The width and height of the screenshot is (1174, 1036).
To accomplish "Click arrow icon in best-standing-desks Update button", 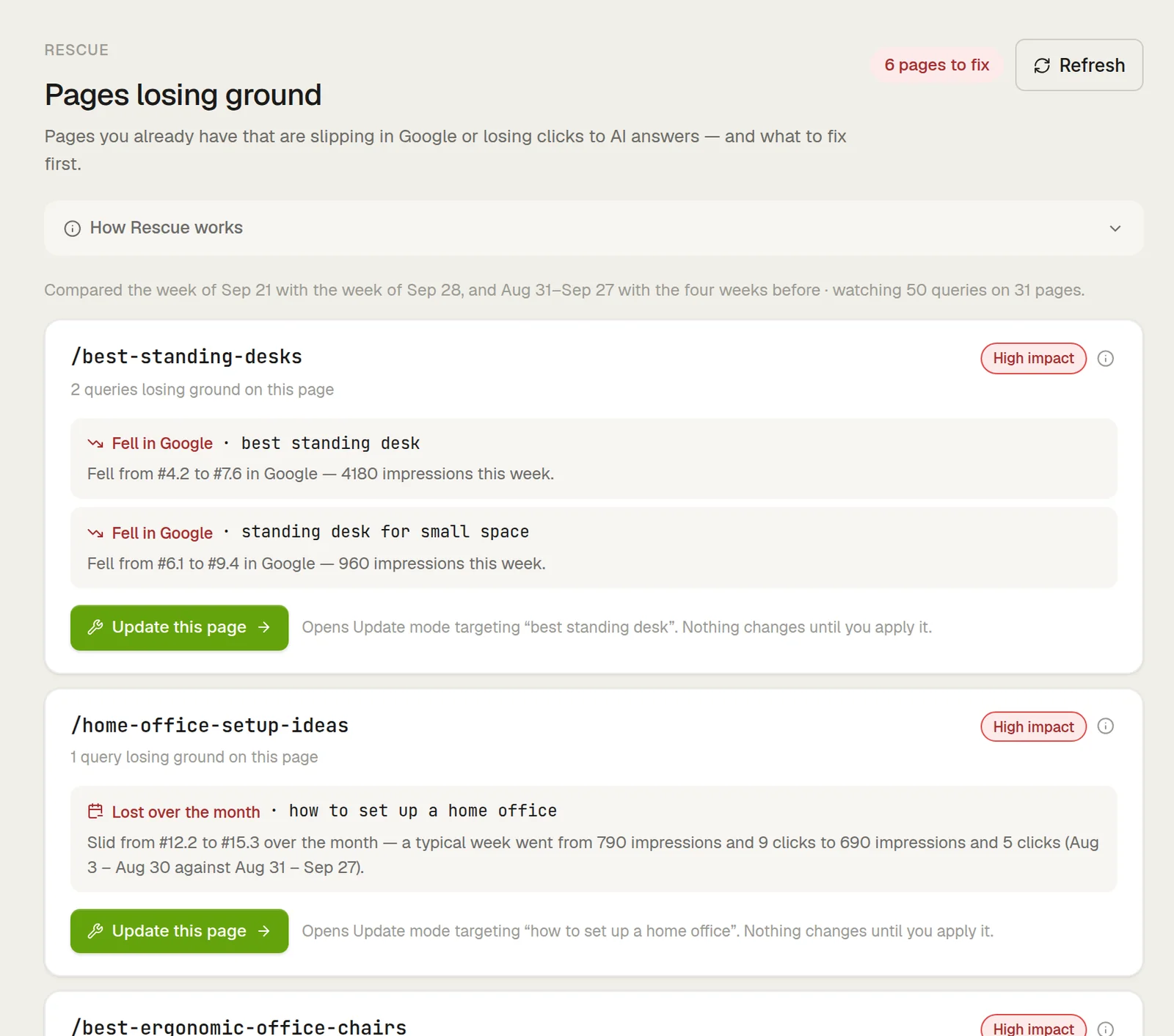I will point(264,627).
